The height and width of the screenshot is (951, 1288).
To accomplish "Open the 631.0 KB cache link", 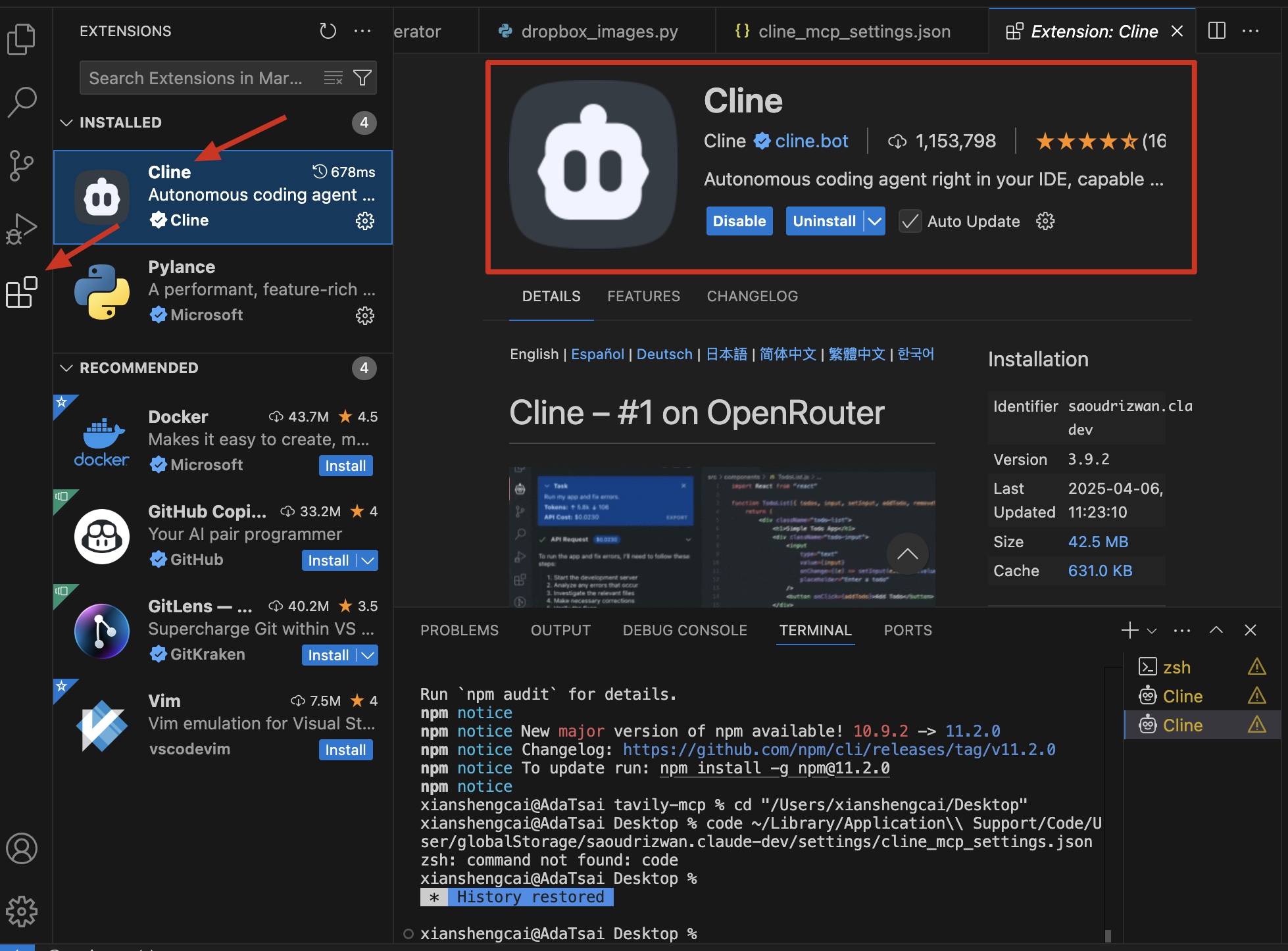I will click(x=1100, y=571).
